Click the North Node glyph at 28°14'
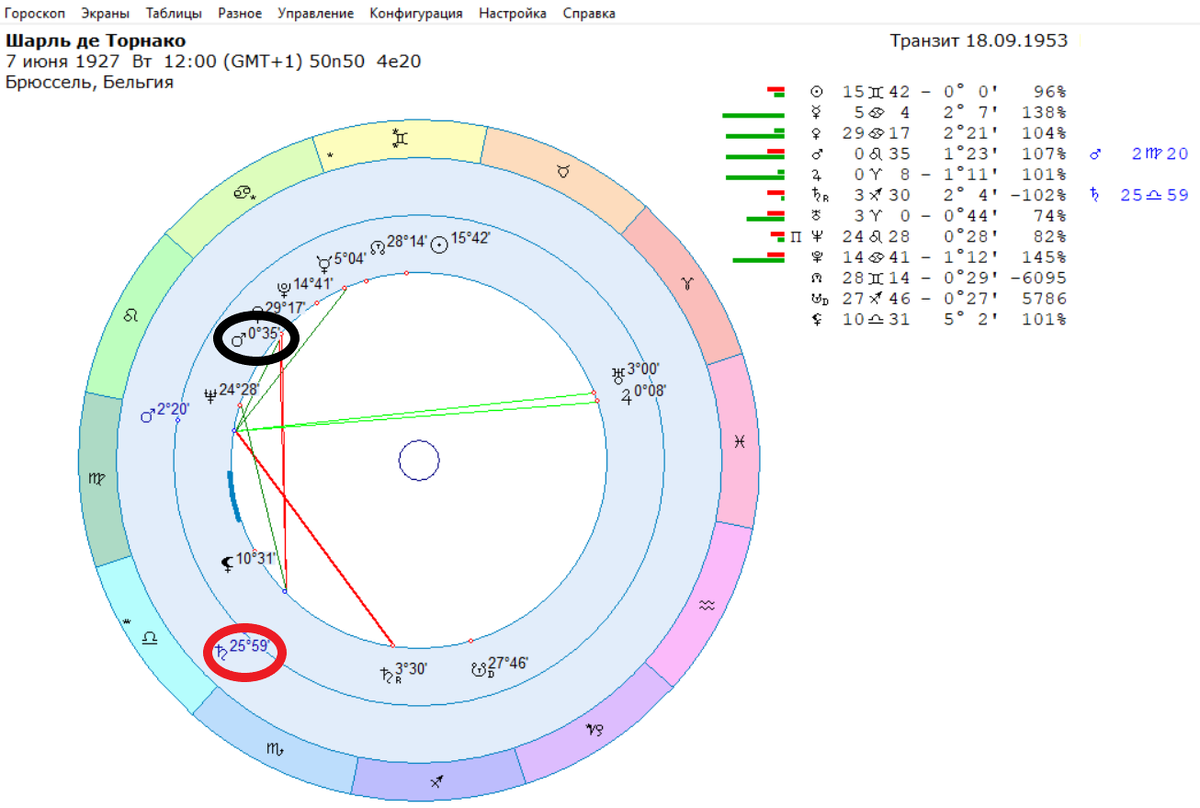Image resolution: width=1200 pixels, height=808 pixels. click(x=378, y=246)
